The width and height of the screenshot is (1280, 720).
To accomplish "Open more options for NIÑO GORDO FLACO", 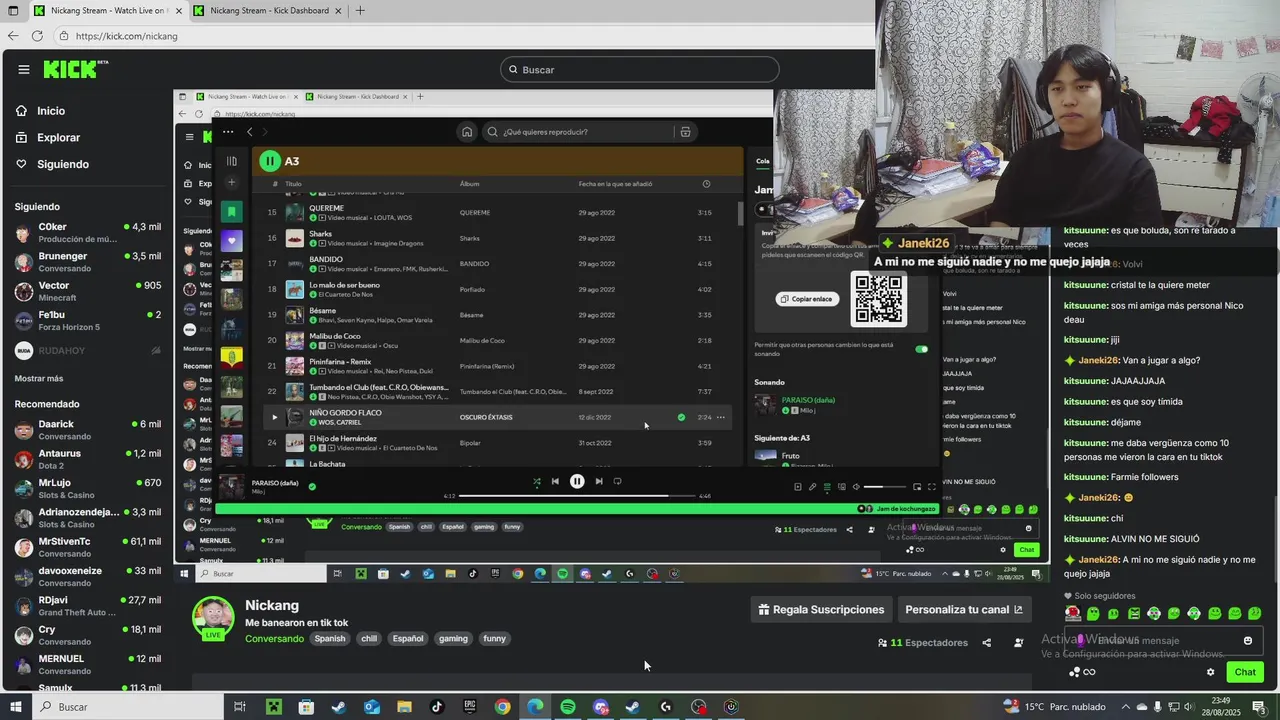I will (720, 417).
